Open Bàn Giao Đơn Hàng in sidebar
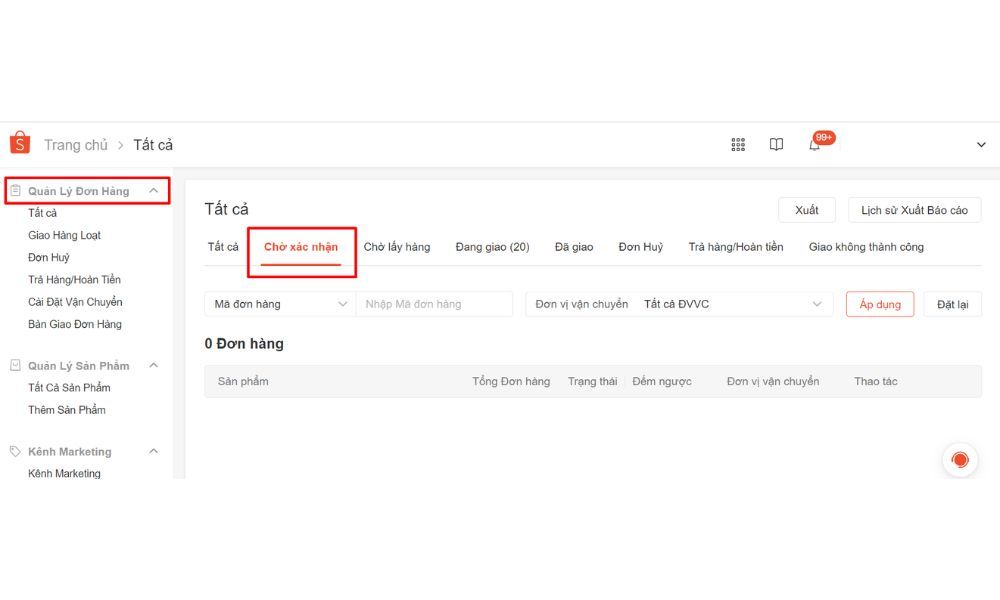 click(75, 324)
